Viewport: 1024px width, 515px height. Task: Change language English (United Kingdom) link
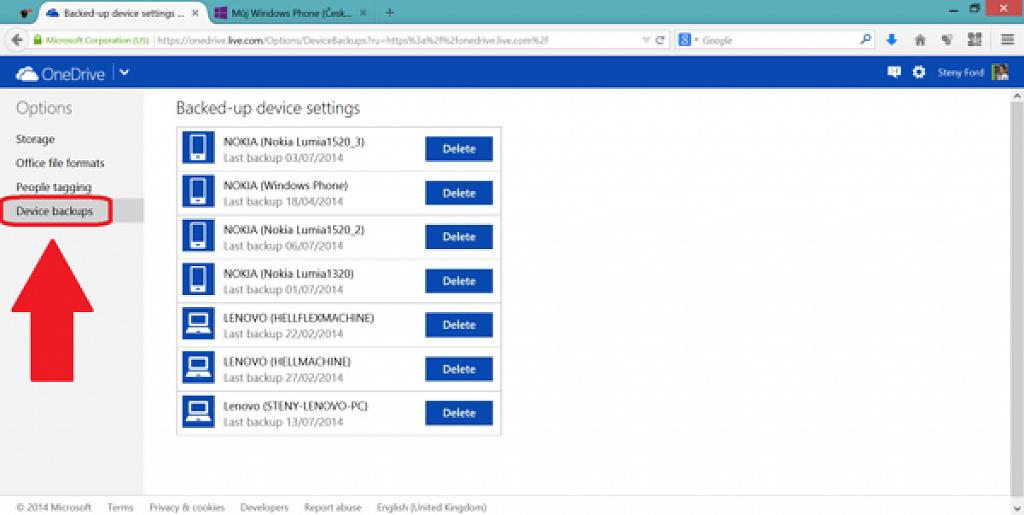coord(431,507)
